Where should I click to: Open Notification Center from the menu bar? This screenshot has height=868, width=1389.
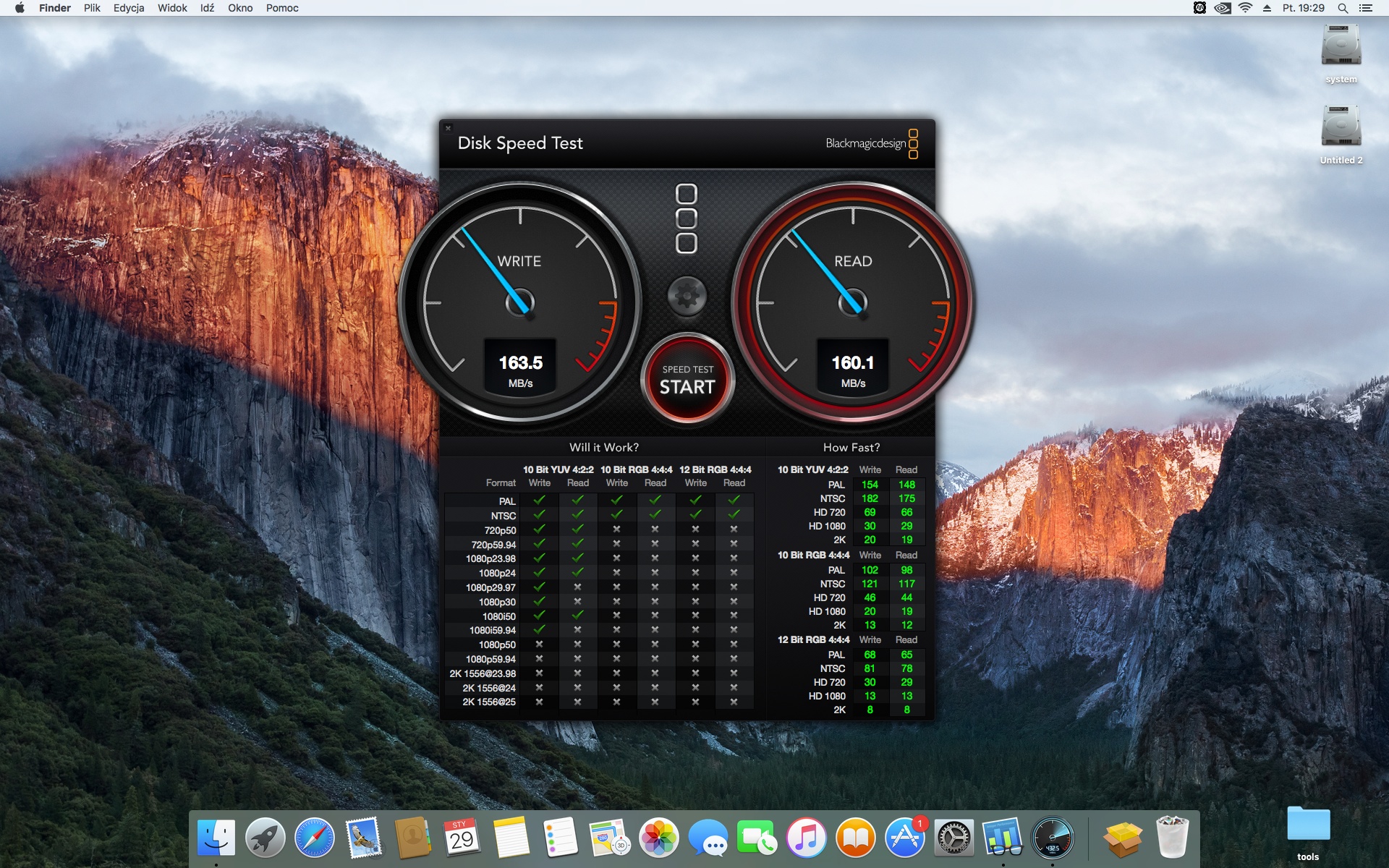pyautogui.click(x=1366, y=8)
